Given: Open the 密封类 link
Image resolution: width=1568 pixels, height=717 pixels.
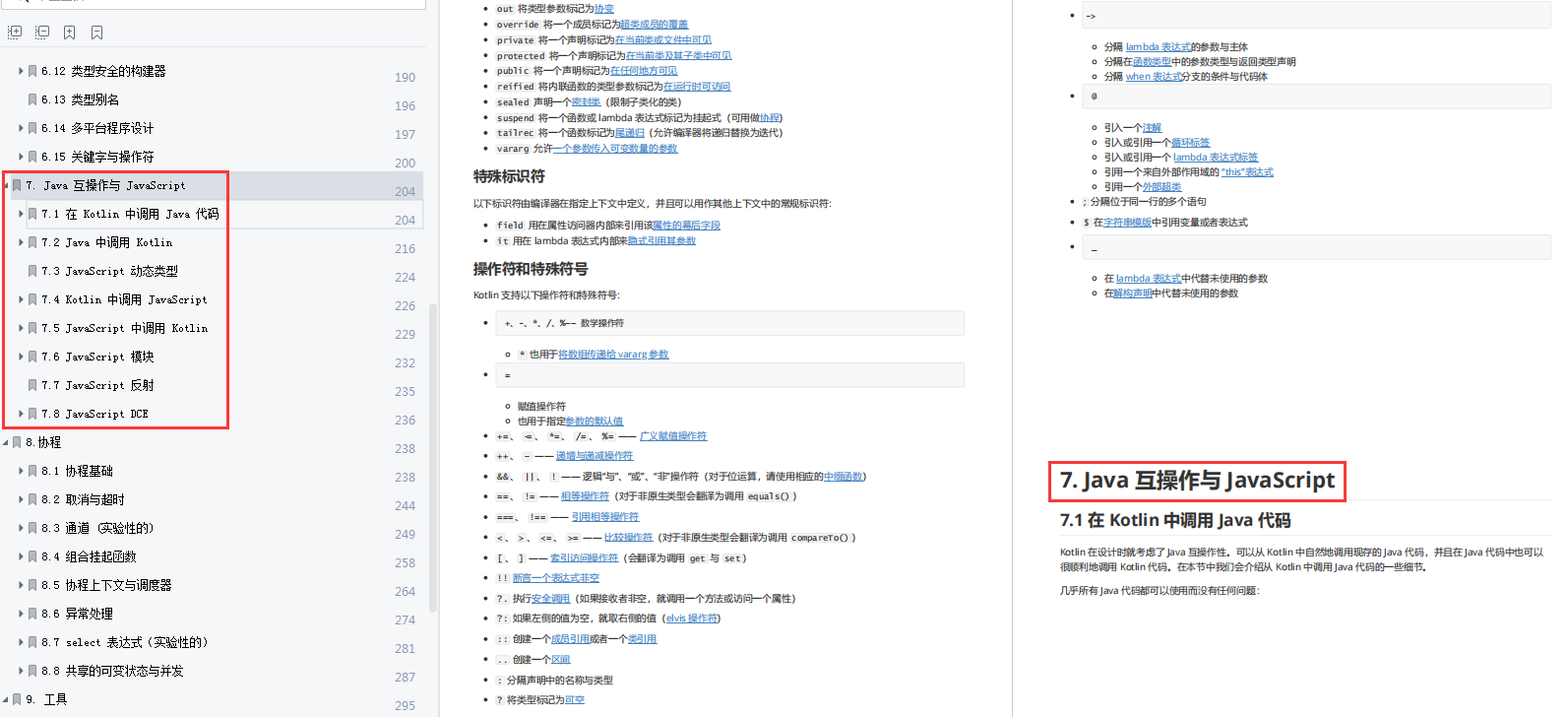Looking at the screenshot, I should (586, 102).
